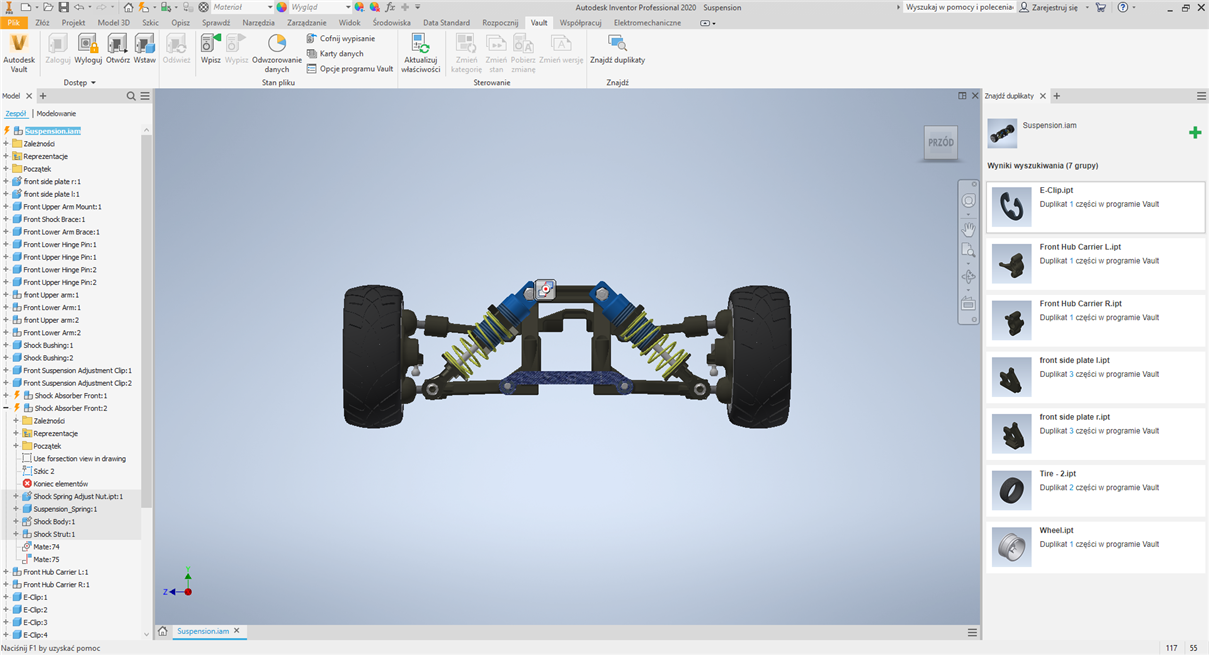Viewport: 1209px width, 655px height.
Task: Select the E-Clip.ipt duplicate result
Action: pos(1095,206)
